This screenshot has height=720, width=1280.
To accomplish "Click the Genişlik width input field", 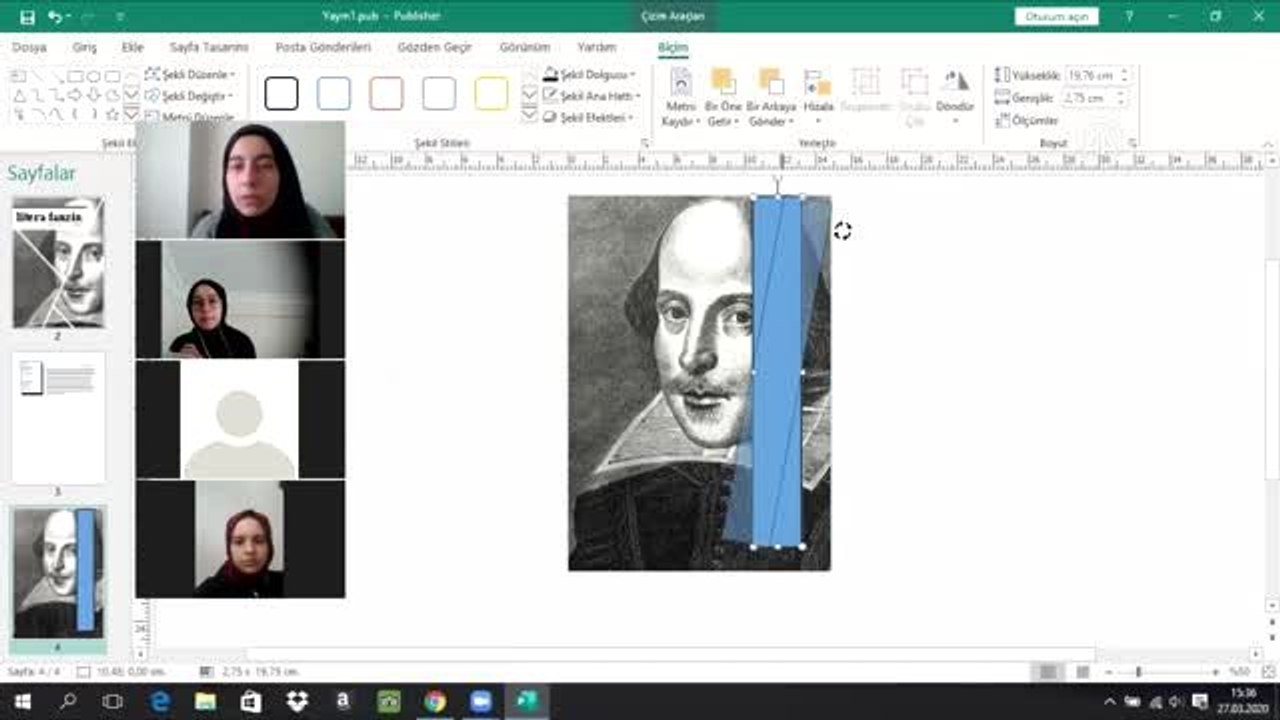I will (x=1086, y=98).
